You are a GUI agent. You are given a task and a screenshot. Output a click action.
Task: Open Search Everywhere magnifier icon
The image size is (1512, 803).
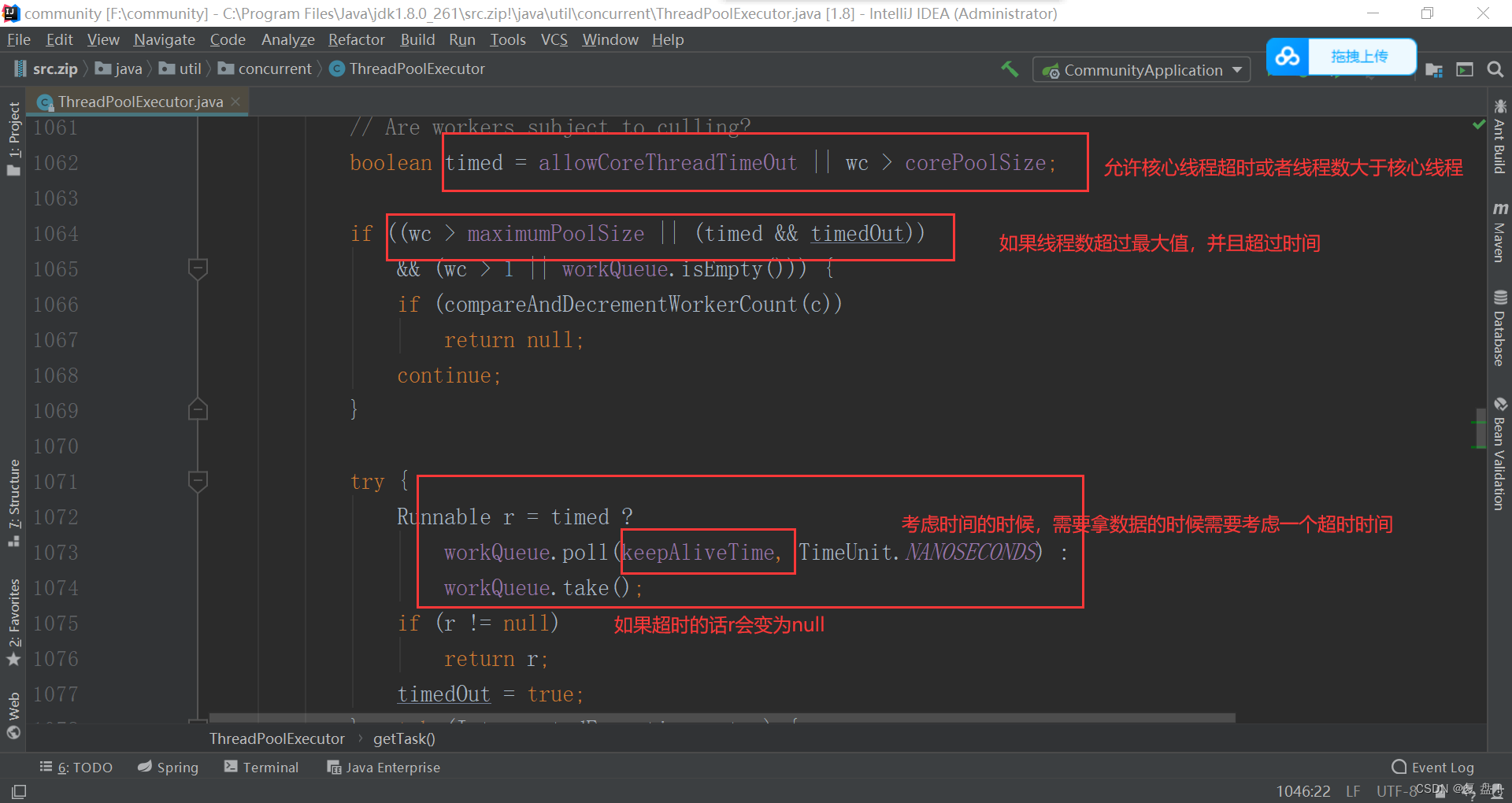1495,70
